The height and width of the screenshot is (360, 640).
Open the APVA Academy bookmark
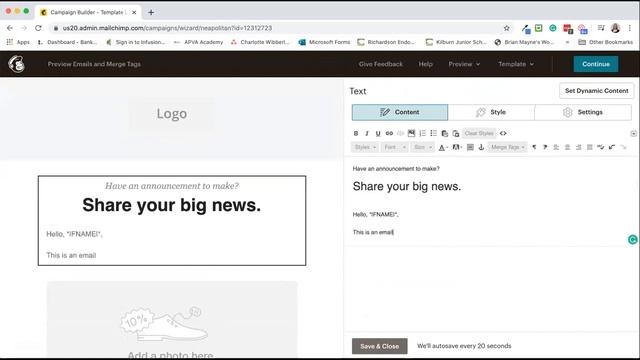click(198, 42)
